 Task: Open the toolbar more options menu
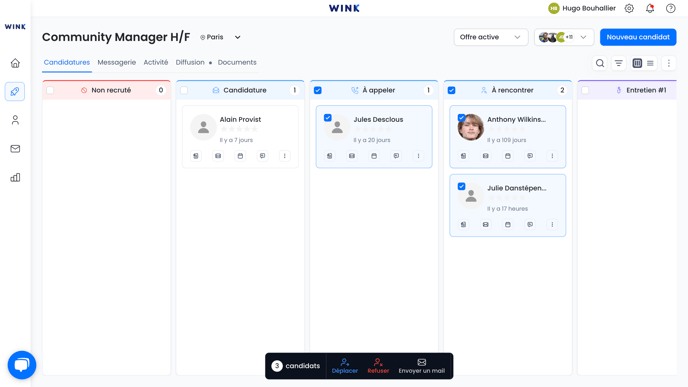tap(669, 63)
